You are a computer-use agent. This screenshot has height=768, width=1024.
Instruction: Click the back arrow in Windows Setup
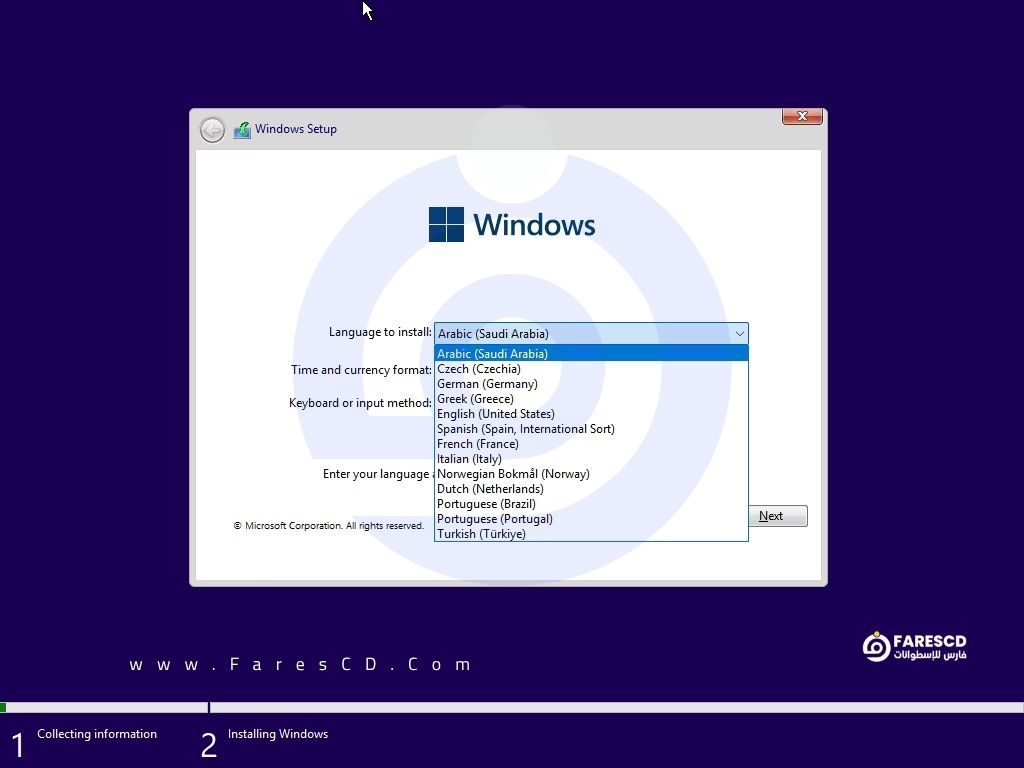click(212, 130)
